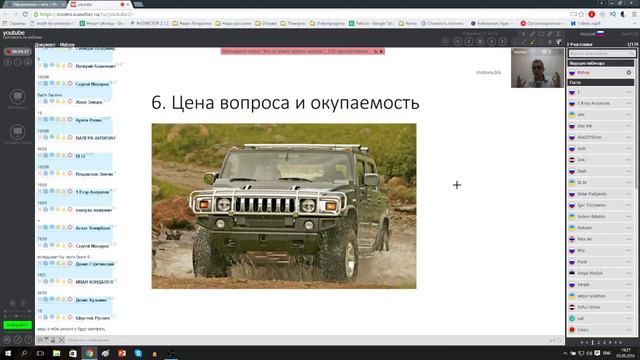Image resolution: width=640 pixels, height=360 pixels.
Task: Expand the bookmarks bar overflow chevron
Action: [633, 24]
